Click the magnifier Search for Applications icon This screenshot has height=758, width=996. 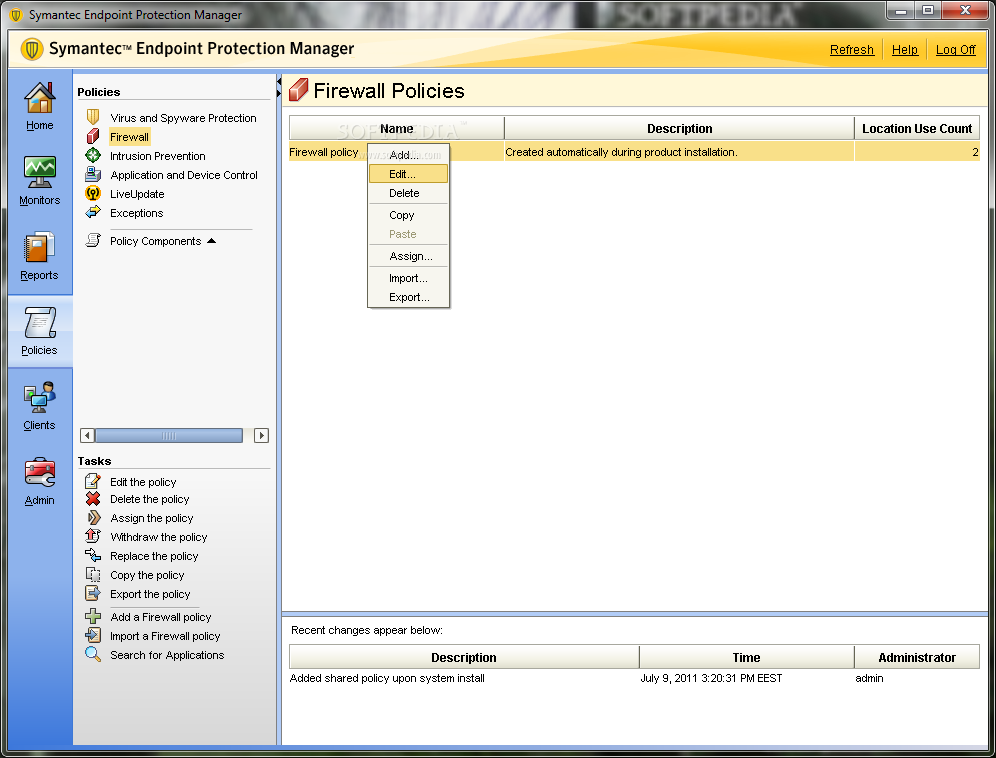coord(93,654)
